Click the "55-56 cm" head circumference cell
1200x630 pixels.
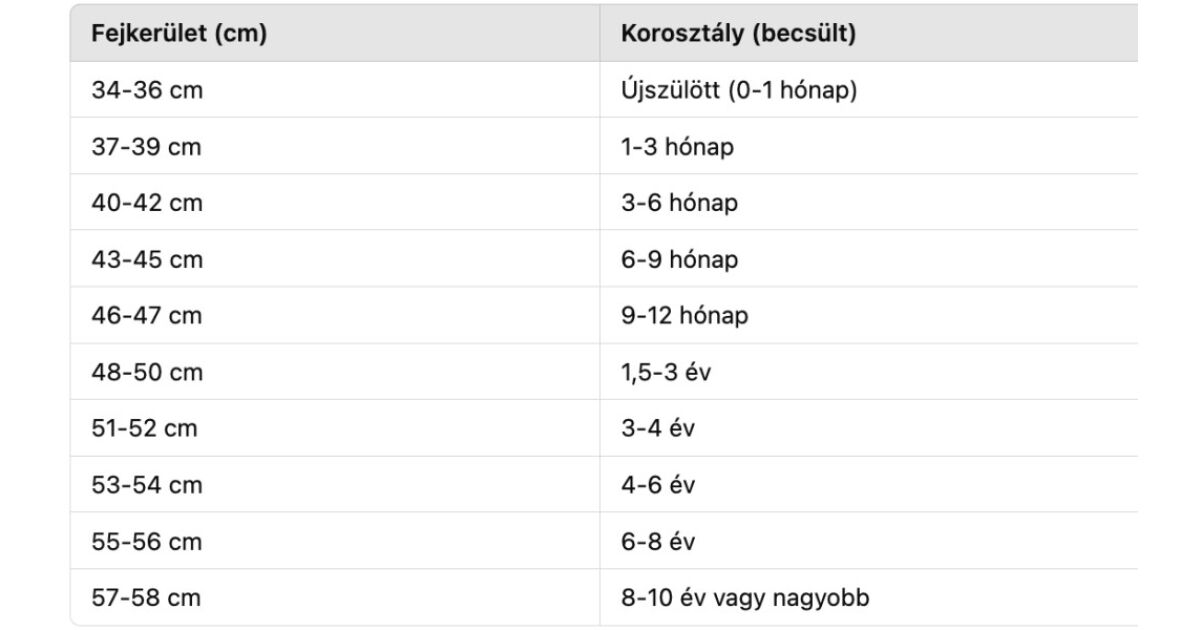[x=146, y=542]
